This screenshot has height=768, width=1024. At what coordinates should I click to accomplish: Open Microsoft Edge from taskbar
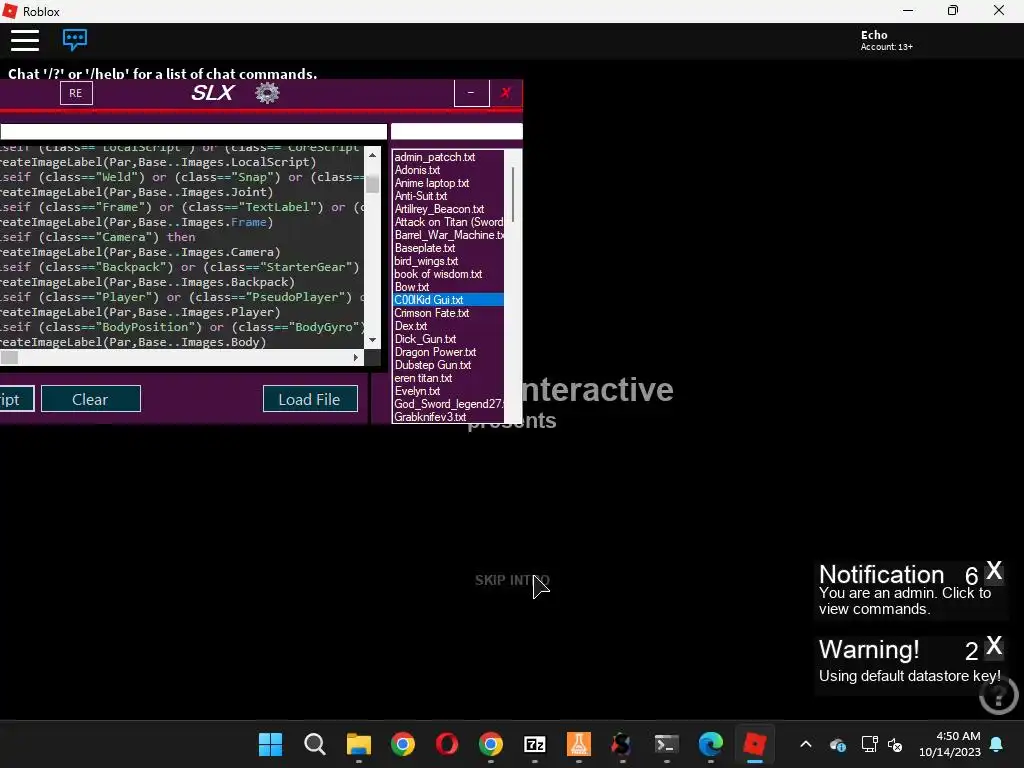point(711,744)
